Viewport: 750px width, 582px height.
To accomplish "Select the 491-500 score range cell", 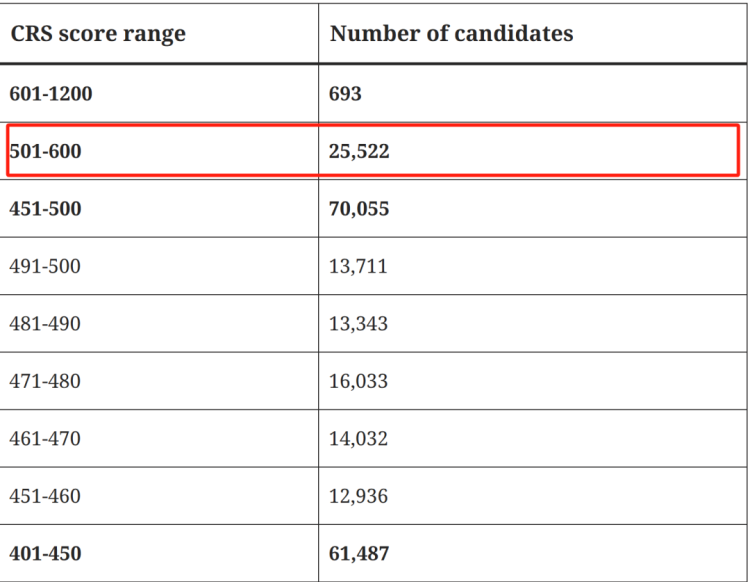I will (x=45, y=266).
